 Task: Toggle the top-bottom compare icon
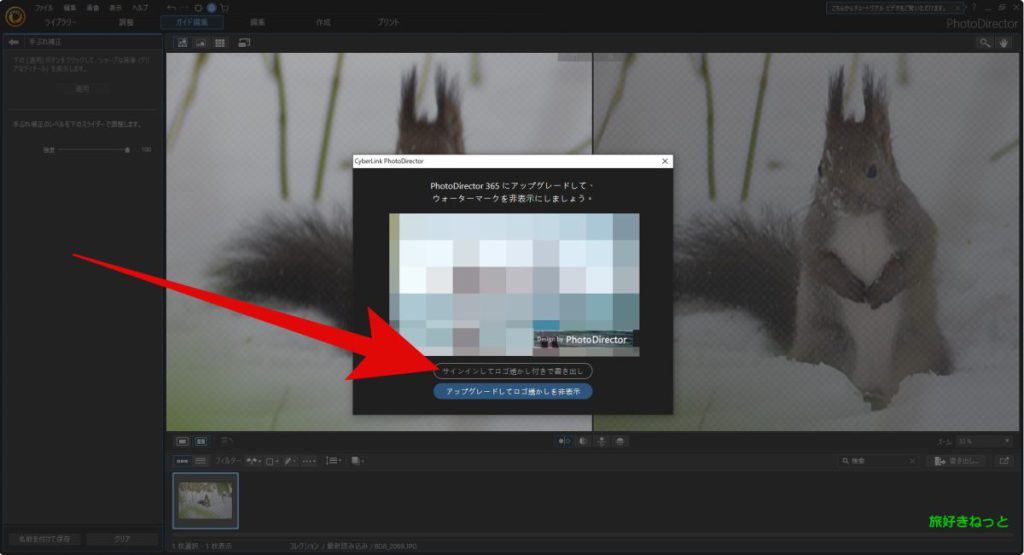(x=601, y=441)
